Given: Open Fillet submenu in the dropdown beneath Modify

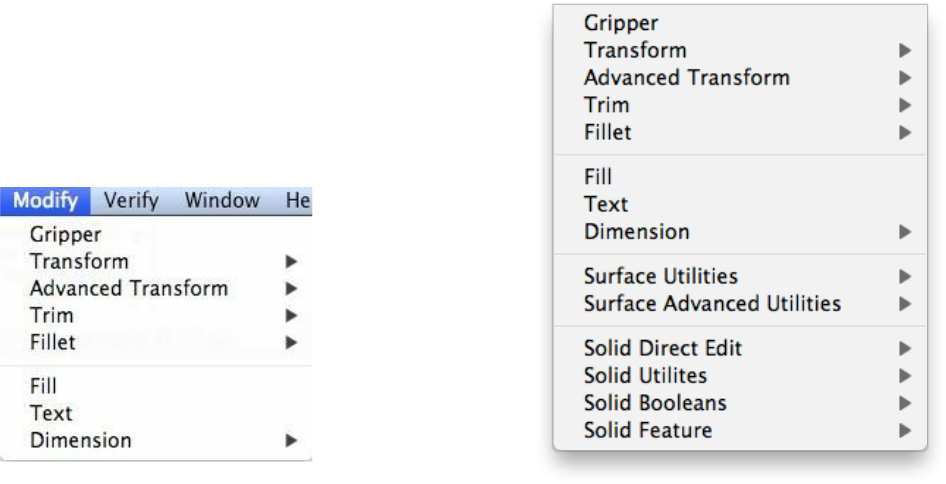Looking at the screenshot, I should tap(52, 341).
